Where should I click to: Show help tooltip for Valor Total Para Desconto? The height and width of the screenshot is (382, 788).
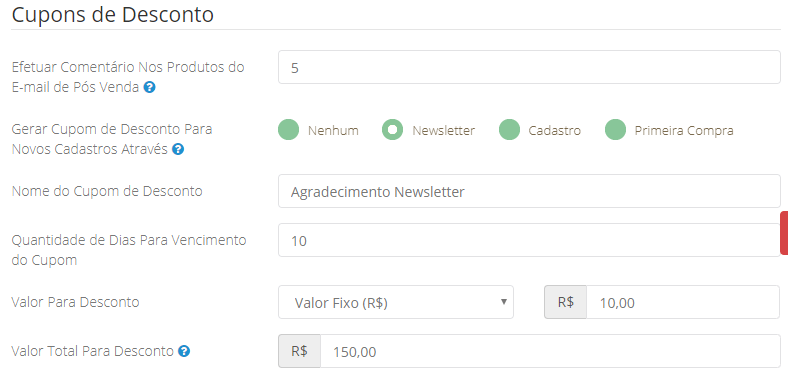(x=184, y=351)
